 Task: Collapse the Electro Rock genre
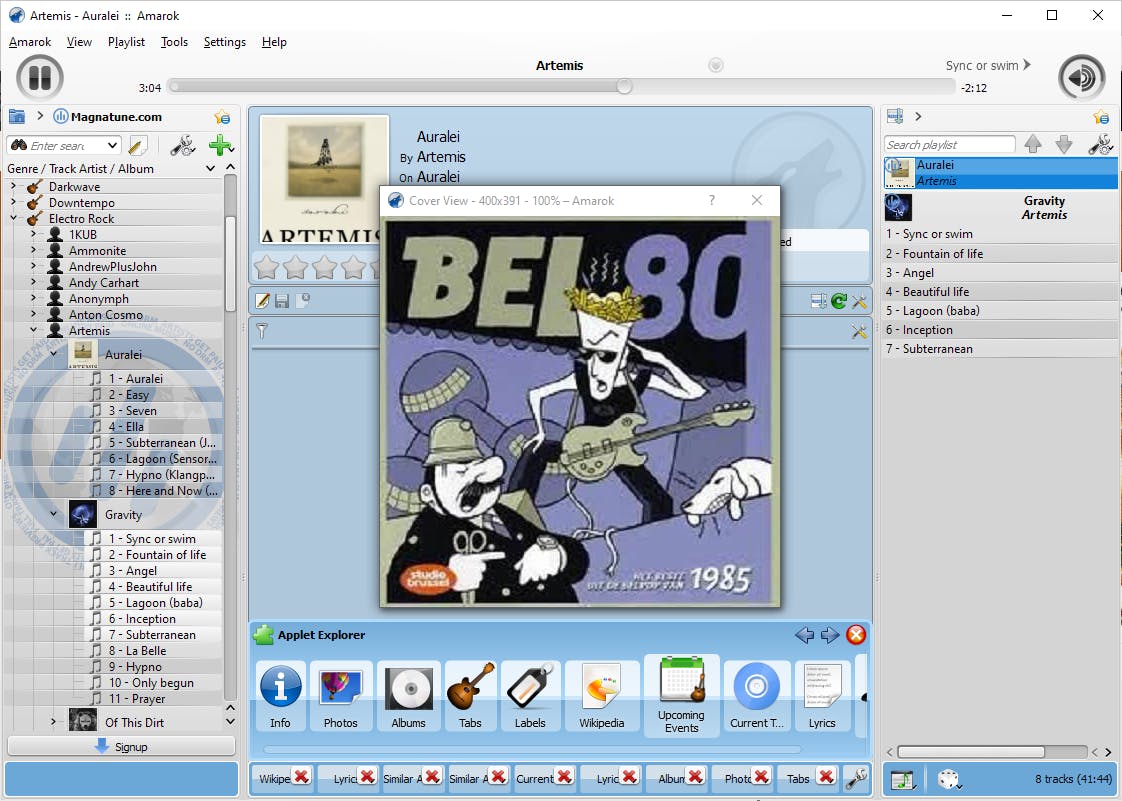(14, 218)
